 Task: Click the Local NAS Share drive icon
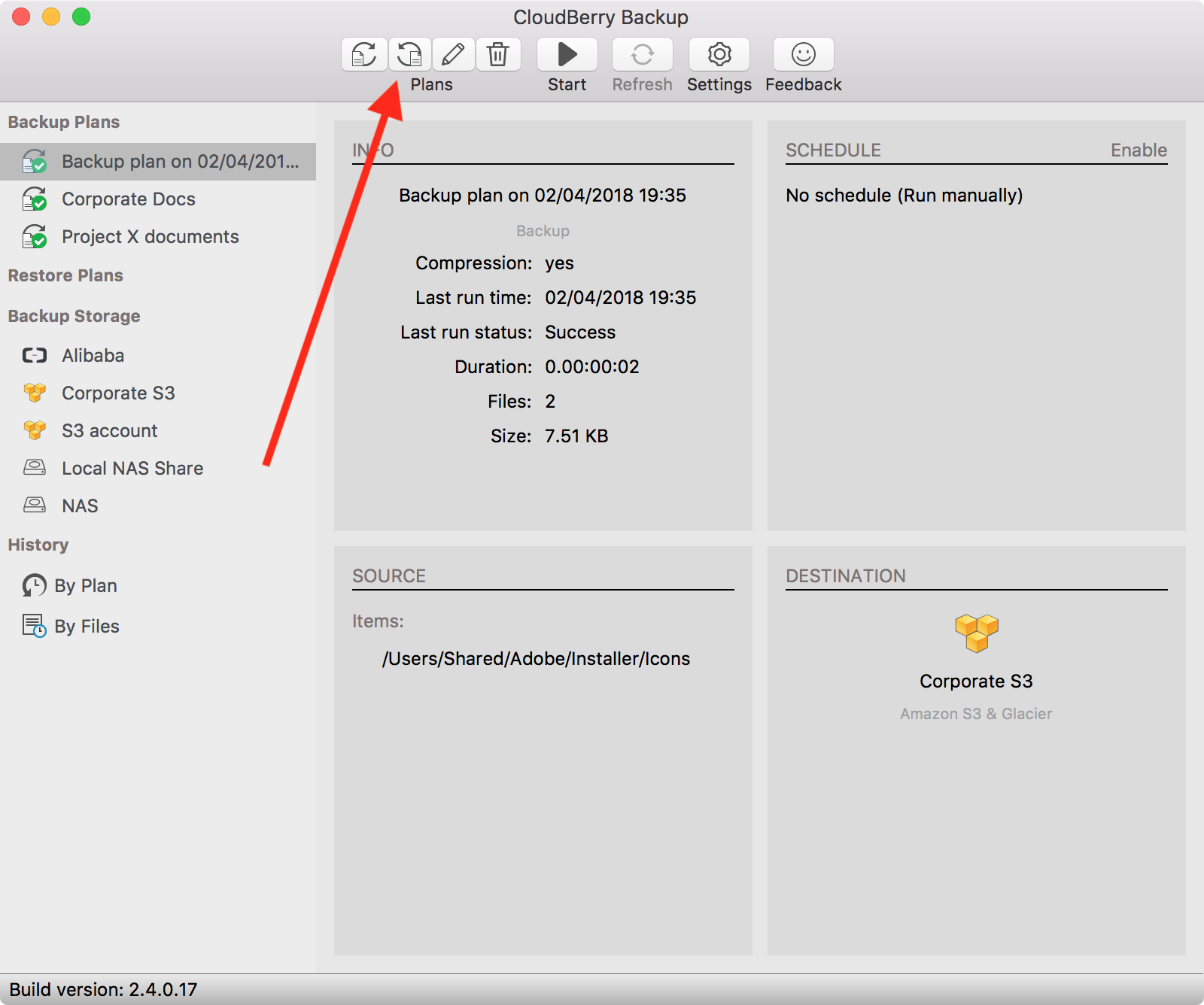click(35, 468)
